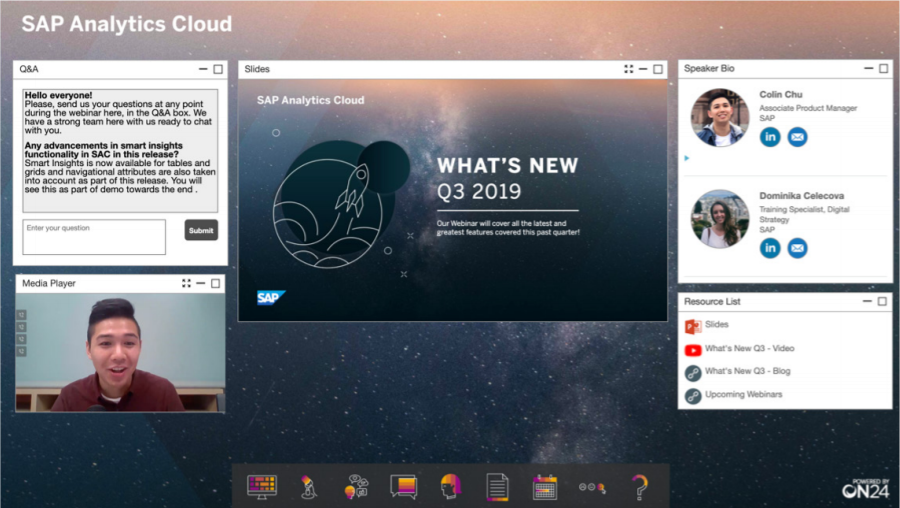Maximize the Speaker Bio window

click(883, 68)
